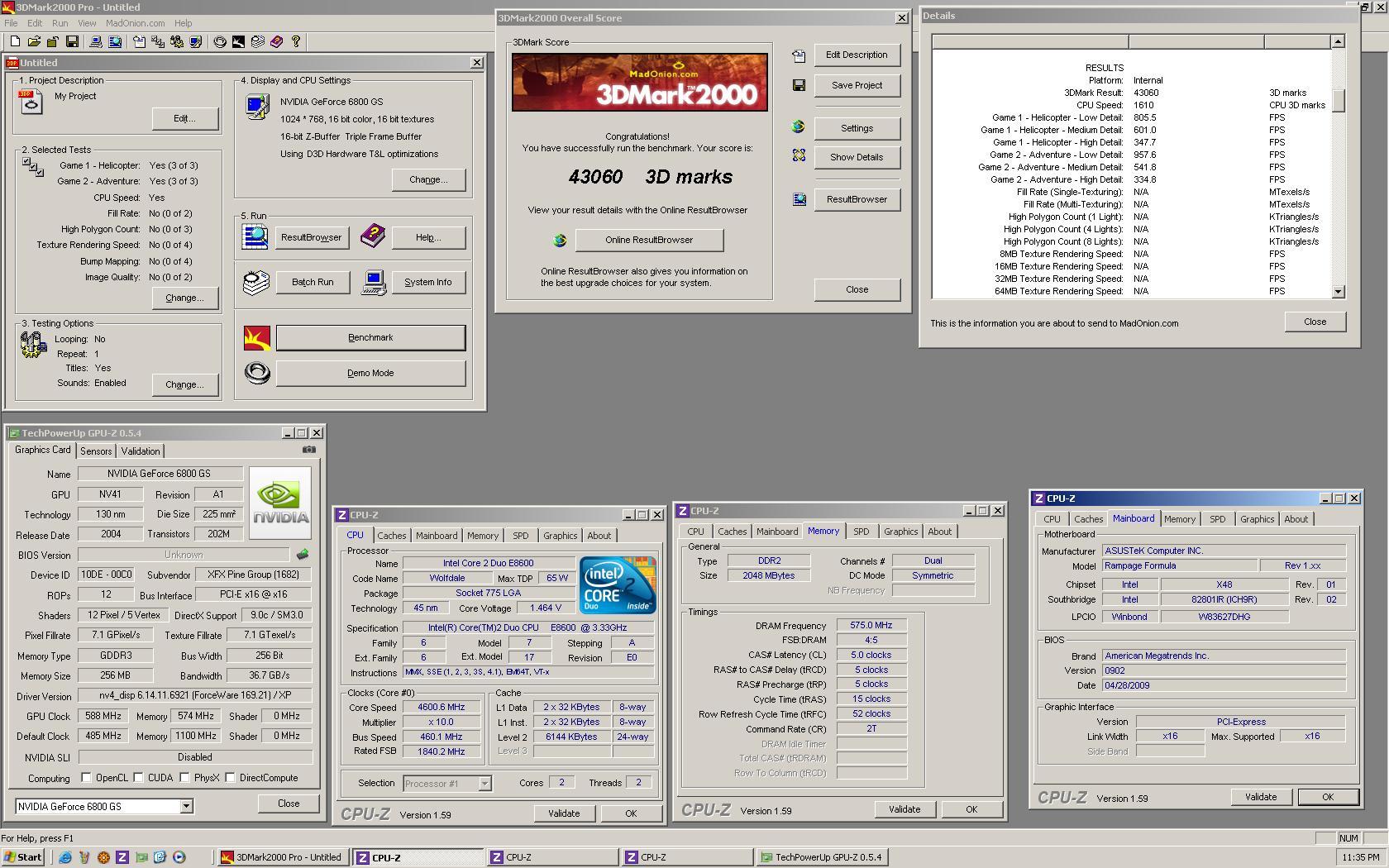Switch to the GPU-Z Sensors tab
1389x868 pixels.
tap(96, 451)
